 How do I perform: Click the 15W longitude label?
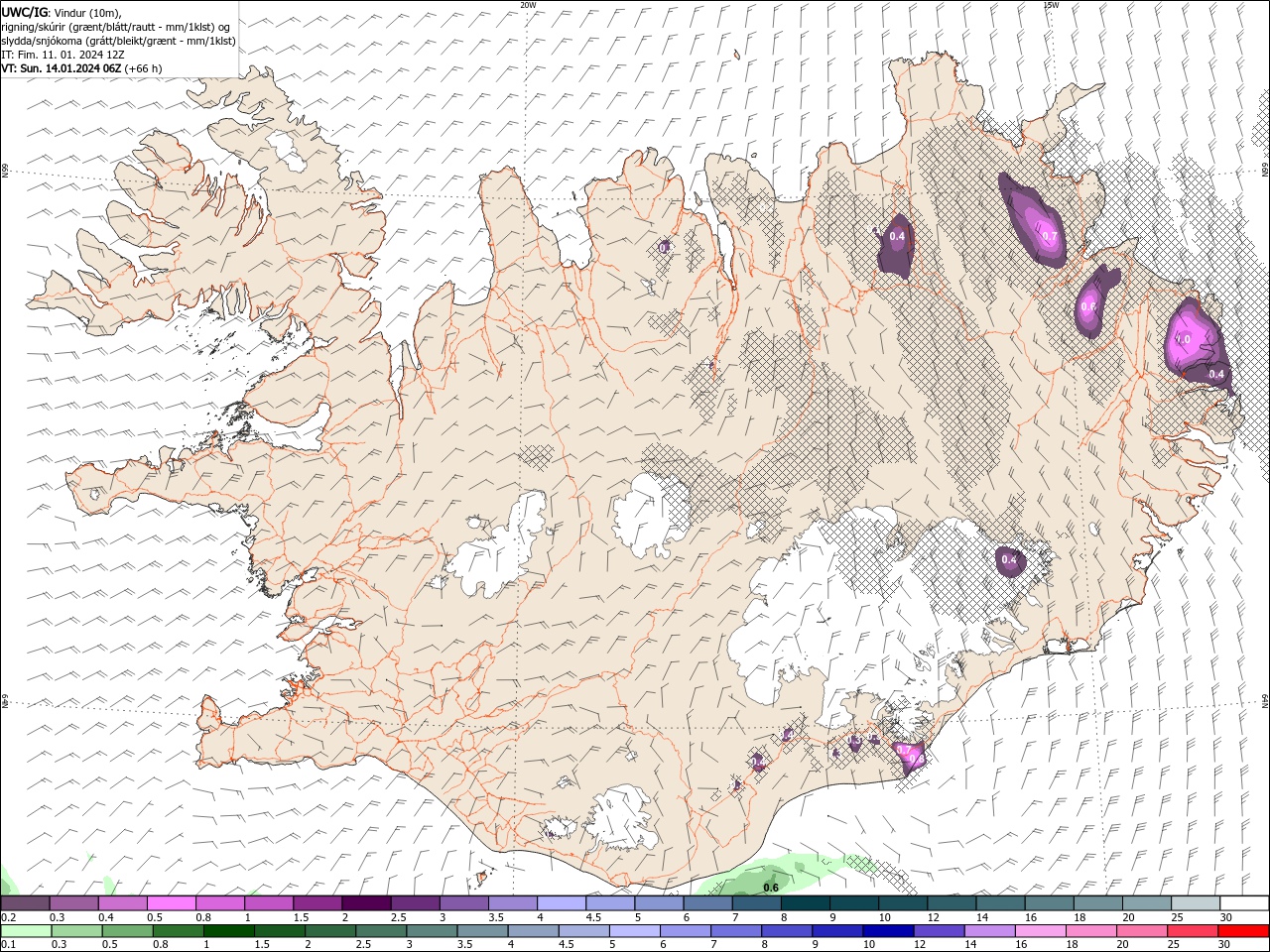1050,4
